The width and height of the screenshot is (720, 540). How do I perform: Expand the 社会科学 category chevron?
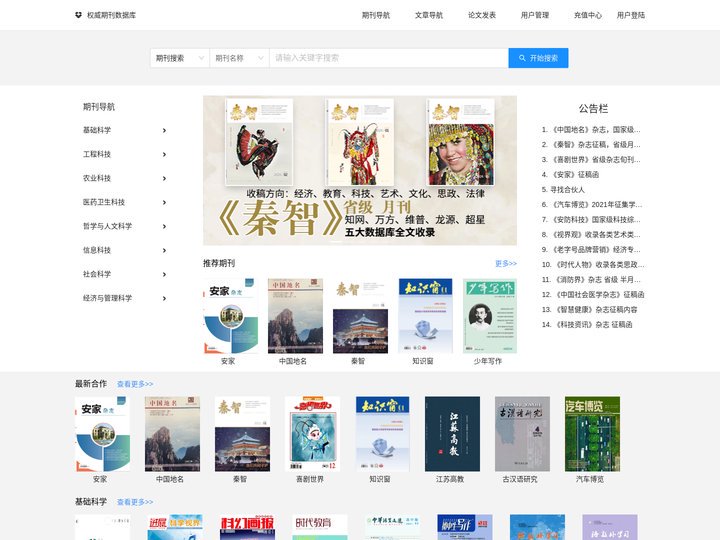(x=164, y=274)
